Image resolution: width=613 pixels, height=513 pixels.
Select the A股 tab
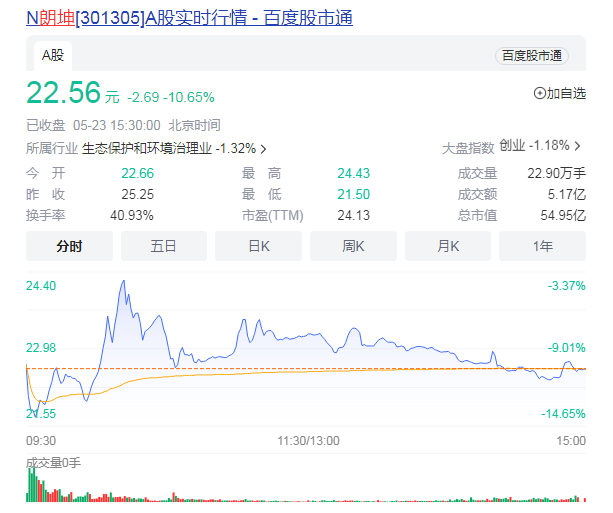point(52,55)
